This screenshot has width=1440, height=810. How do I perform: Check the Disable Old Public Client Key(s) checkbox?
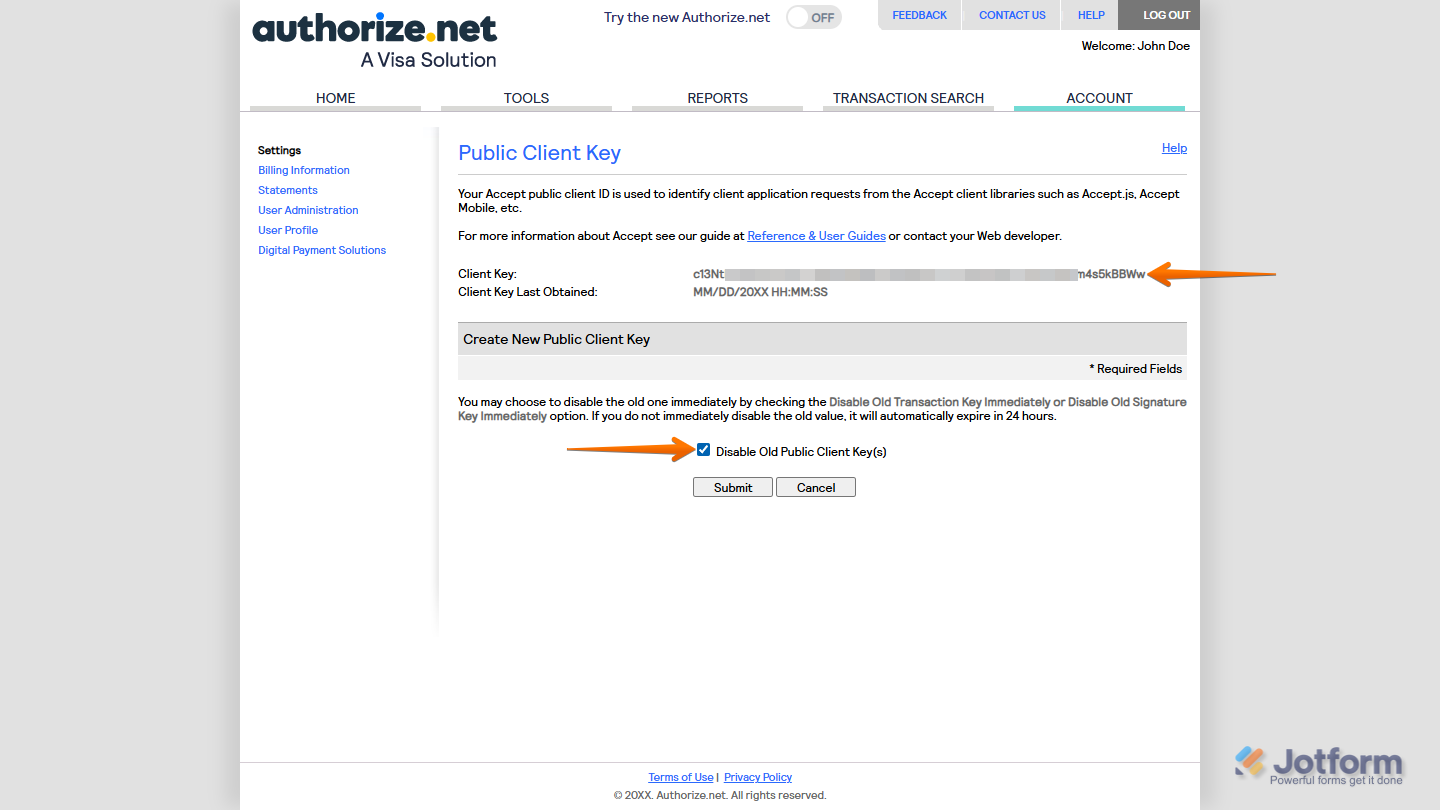pyautogui.click(x=703, y=449)
